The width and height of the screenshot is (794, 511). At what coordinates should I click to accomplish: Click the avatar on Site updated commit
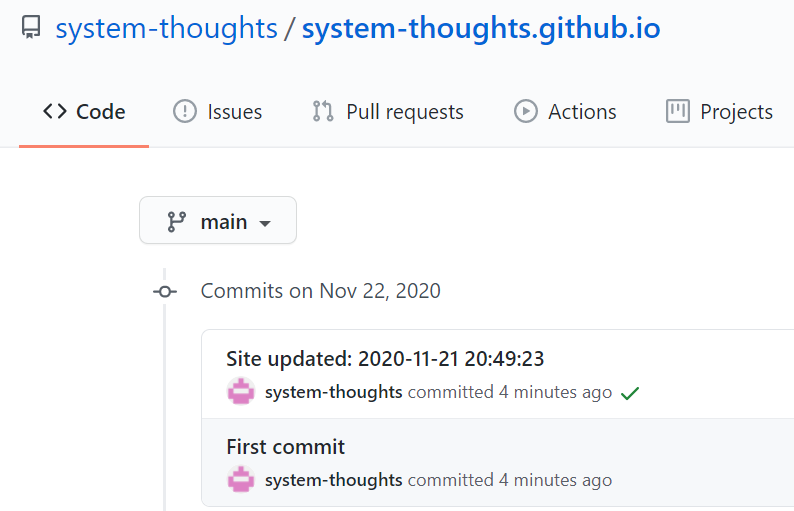click(x=241, y=391)
